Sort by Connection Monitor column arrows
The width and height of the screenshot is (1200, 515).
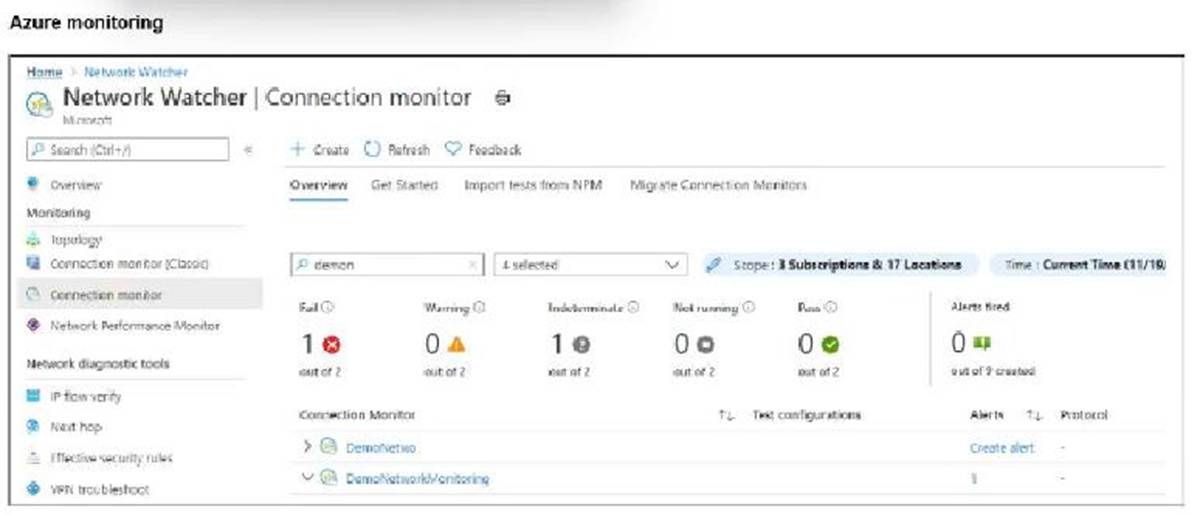click(728, 415)
